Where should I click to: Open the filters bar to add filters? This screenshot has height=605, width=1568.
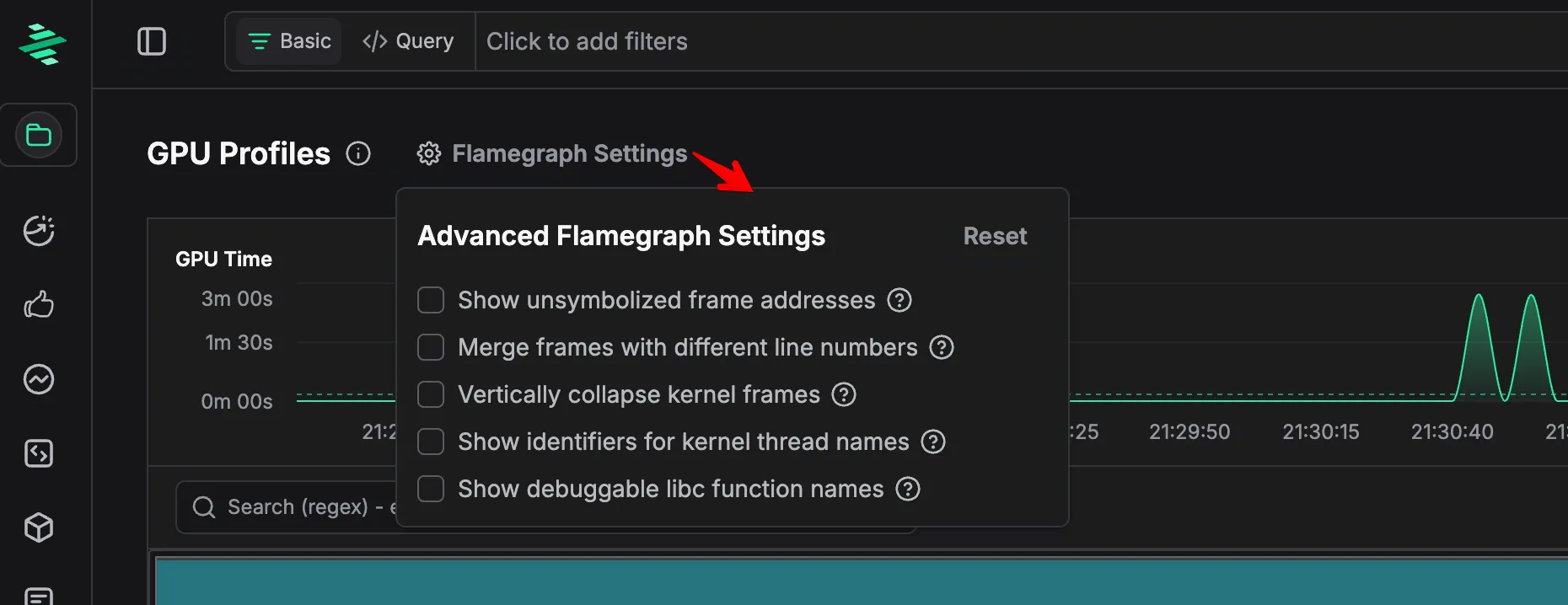[588, 40]
